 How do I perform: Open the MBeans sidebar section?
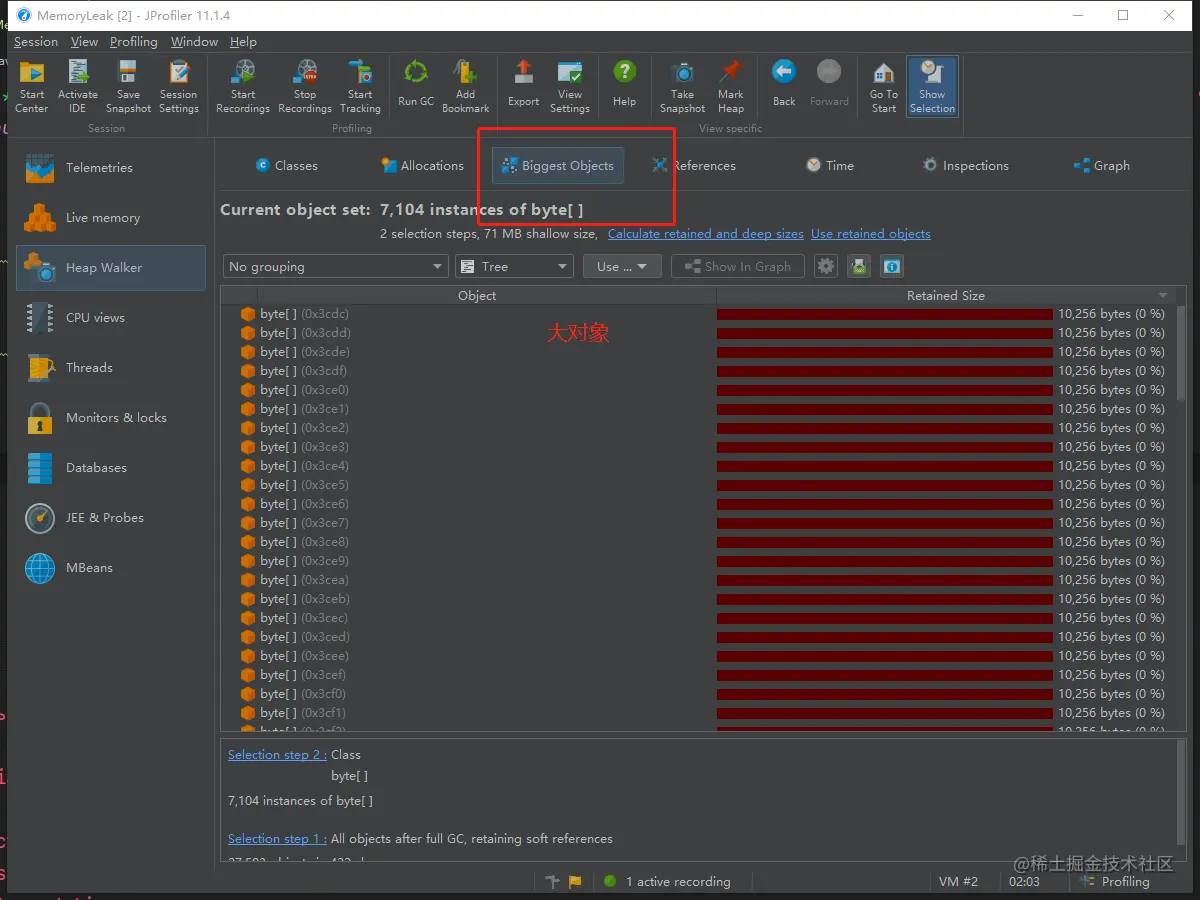(110, 568)
